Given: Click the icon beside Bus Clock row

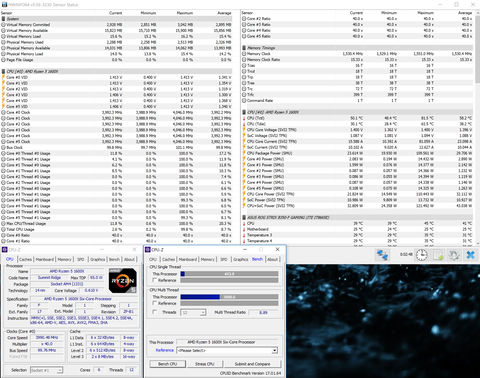Looking at the screenshot, I should [3, 147].
